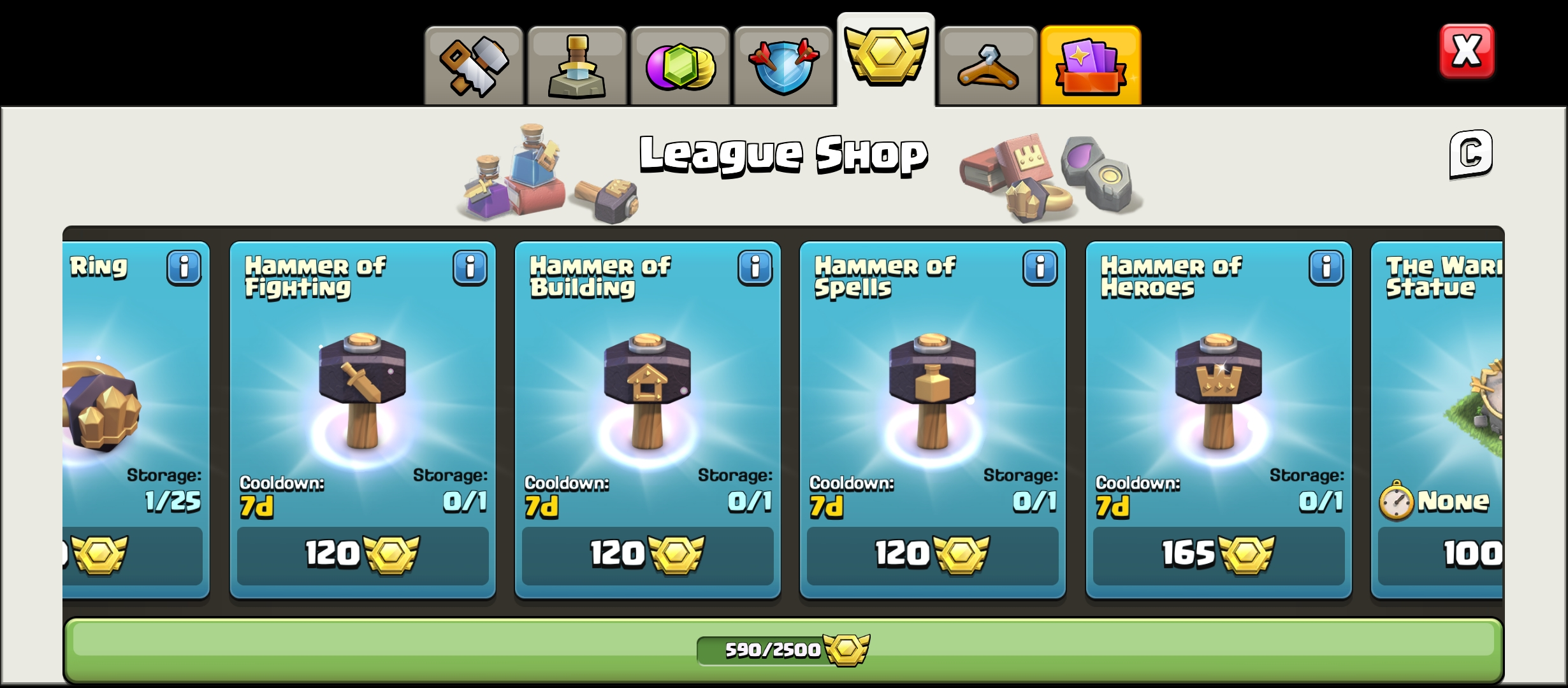View info for the Ring item
1568x688 pixels.
click(x=184, y=268)
